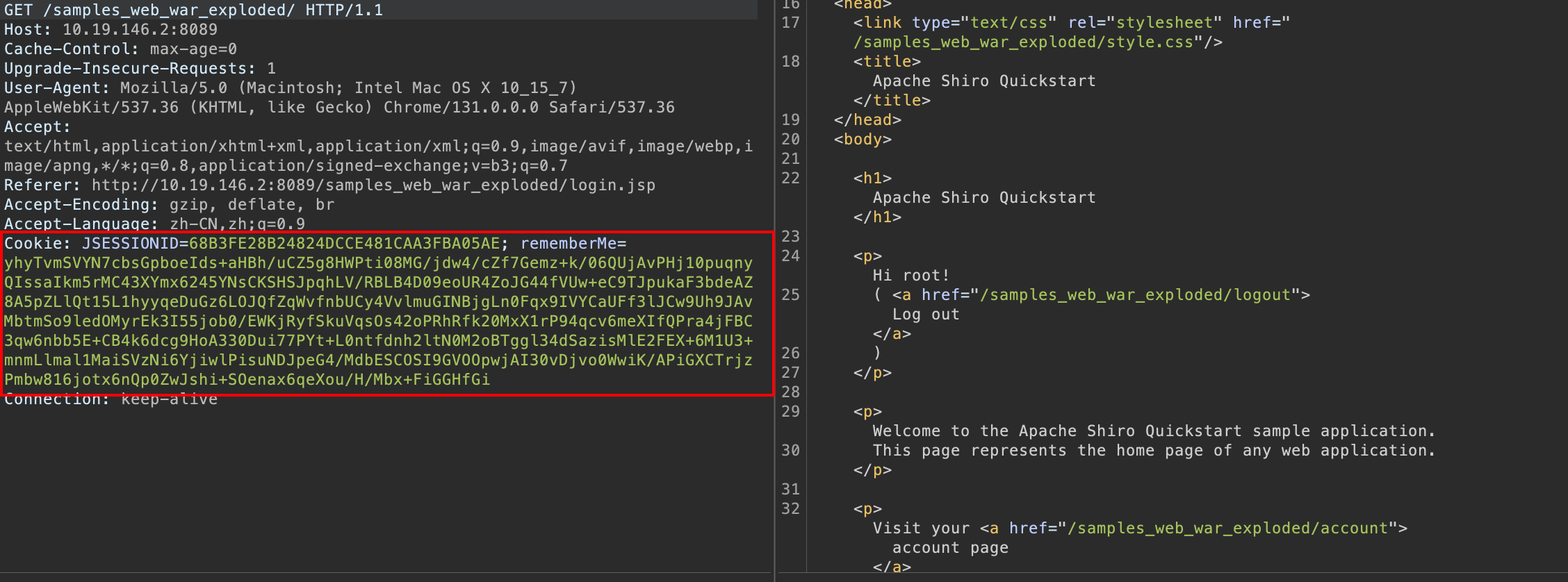This screenshot has width=1568, height=582.
Task: Click the closing </head> tag on line 19
Action: [x=868, y=119]
